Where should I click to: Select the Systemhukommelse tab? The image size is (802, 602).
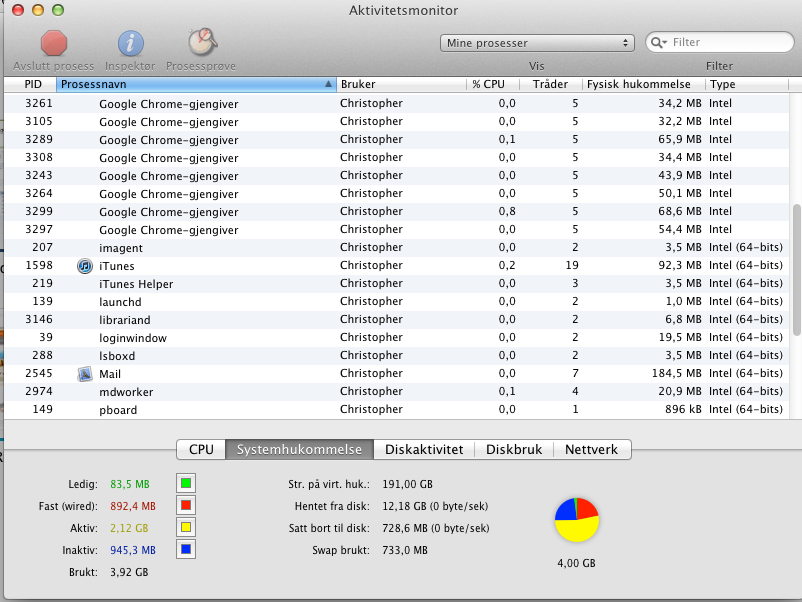click(299, 450)
